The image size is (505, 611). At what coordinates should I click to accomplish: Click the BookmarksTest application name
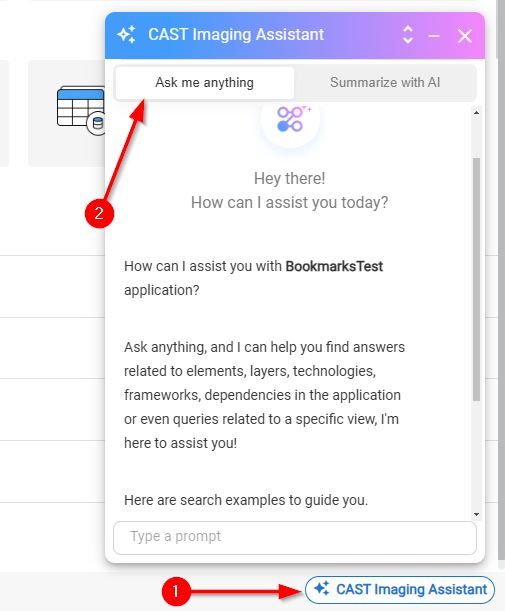334,266
